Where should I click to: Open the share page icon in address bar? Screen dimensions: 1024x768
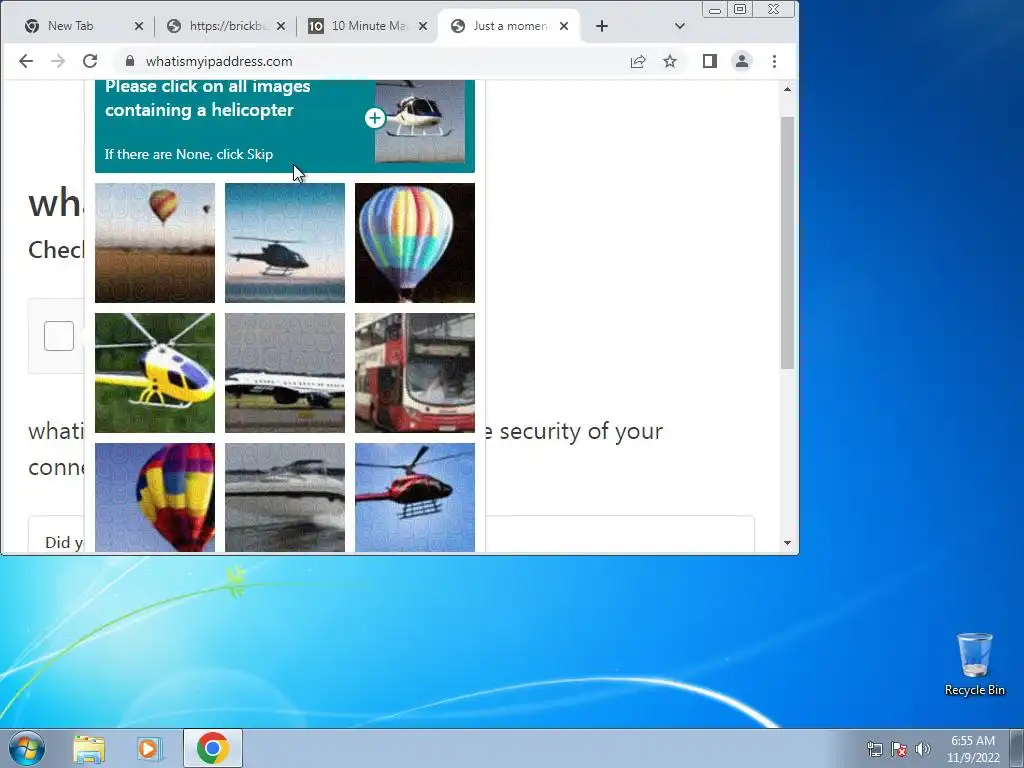click(638, 61)
